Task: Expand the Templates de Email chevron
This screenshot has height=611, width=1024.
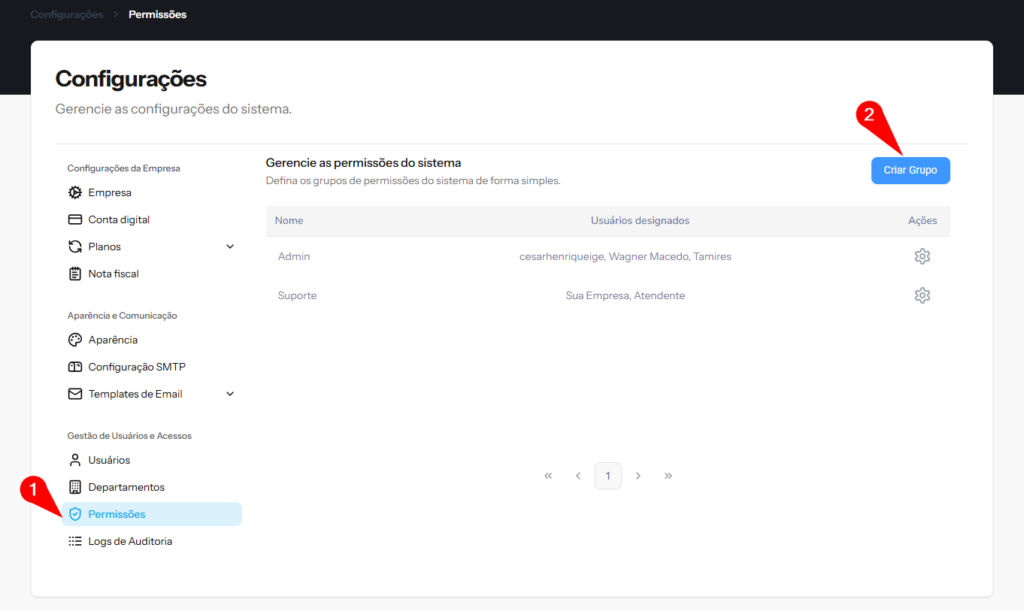Action: click(230, 394)
